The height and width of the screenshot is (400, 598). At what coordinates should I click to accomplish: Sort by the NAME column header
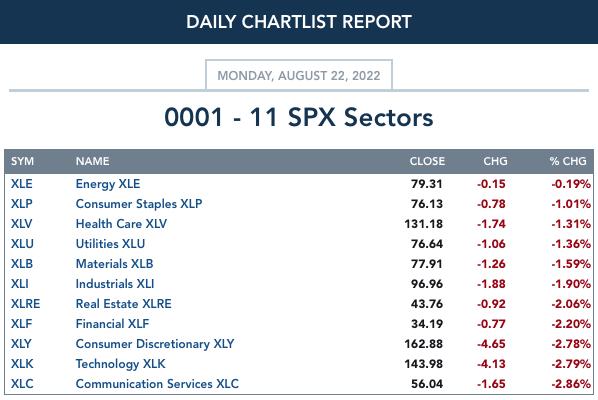(93, 161)
